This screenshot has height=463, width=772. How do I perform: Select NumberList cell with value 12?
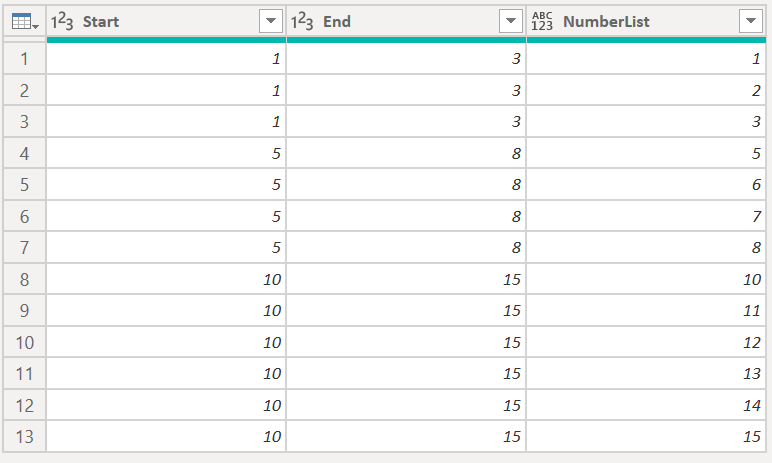tap(646, 342)
